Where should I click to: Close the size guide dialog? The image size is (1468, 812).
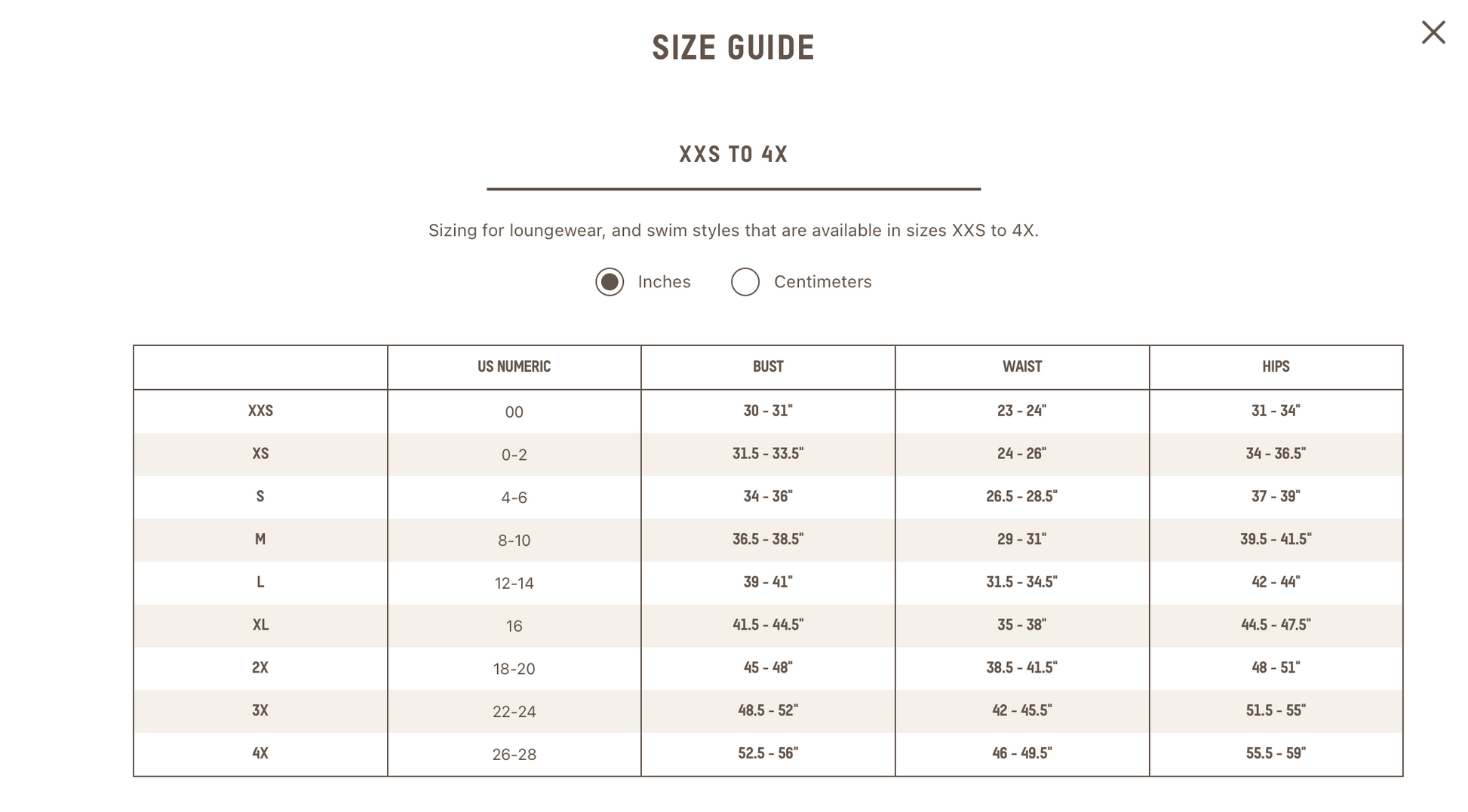click(x=1433, y=32)
